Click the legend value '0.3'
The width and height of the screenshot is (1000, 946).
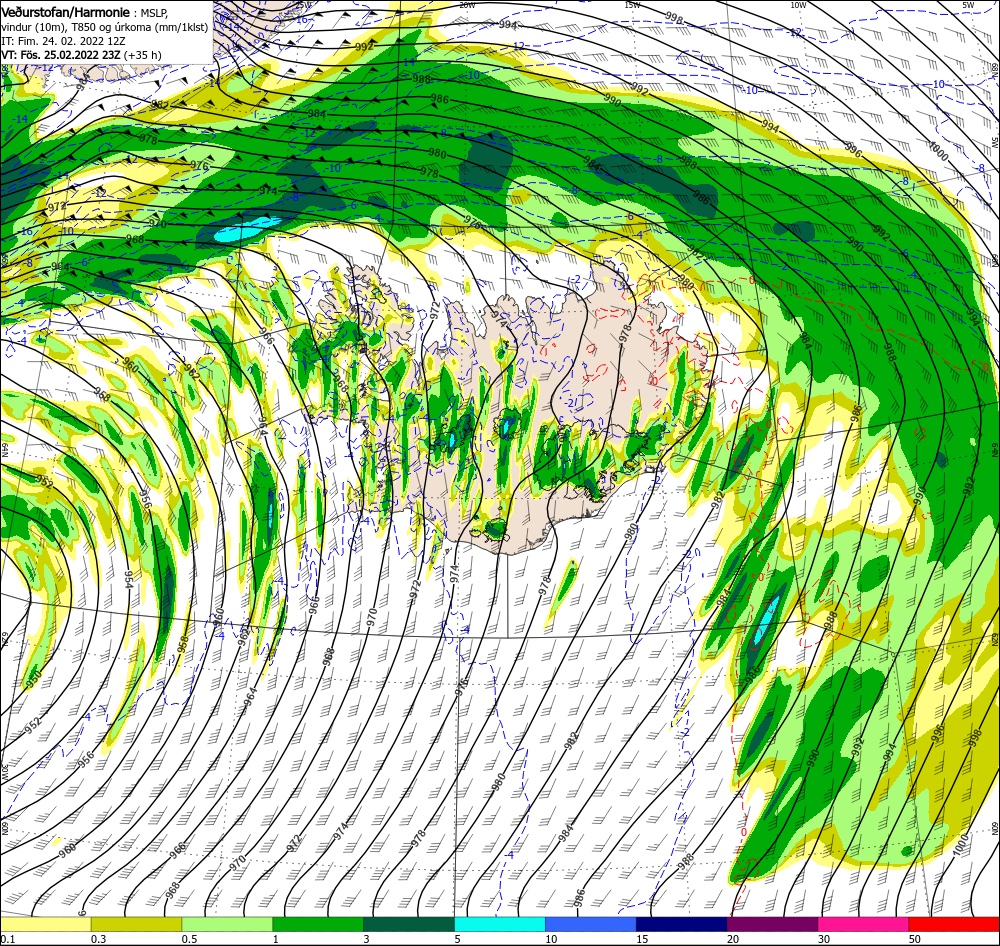tap(99, 939)
